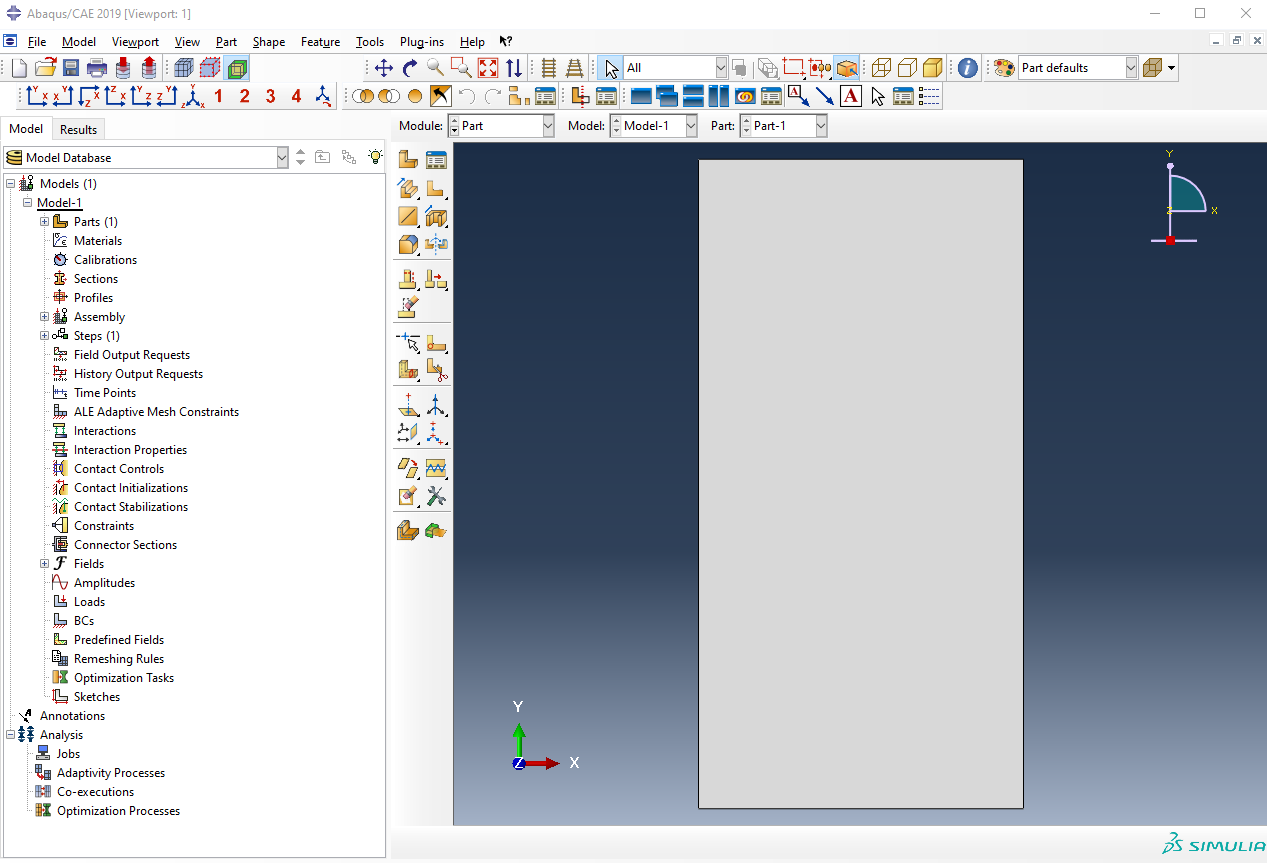Toggle the Shaded render style

click(932, 68)
